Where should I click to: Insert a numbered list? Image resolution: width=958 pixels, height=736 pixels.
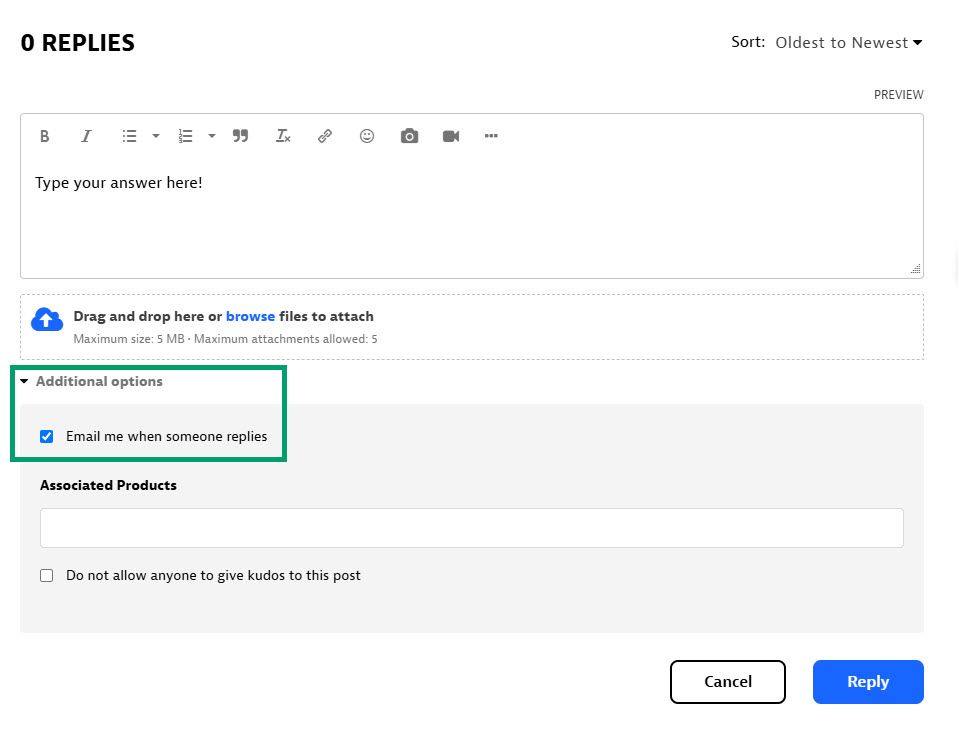[x=185, y=136]
